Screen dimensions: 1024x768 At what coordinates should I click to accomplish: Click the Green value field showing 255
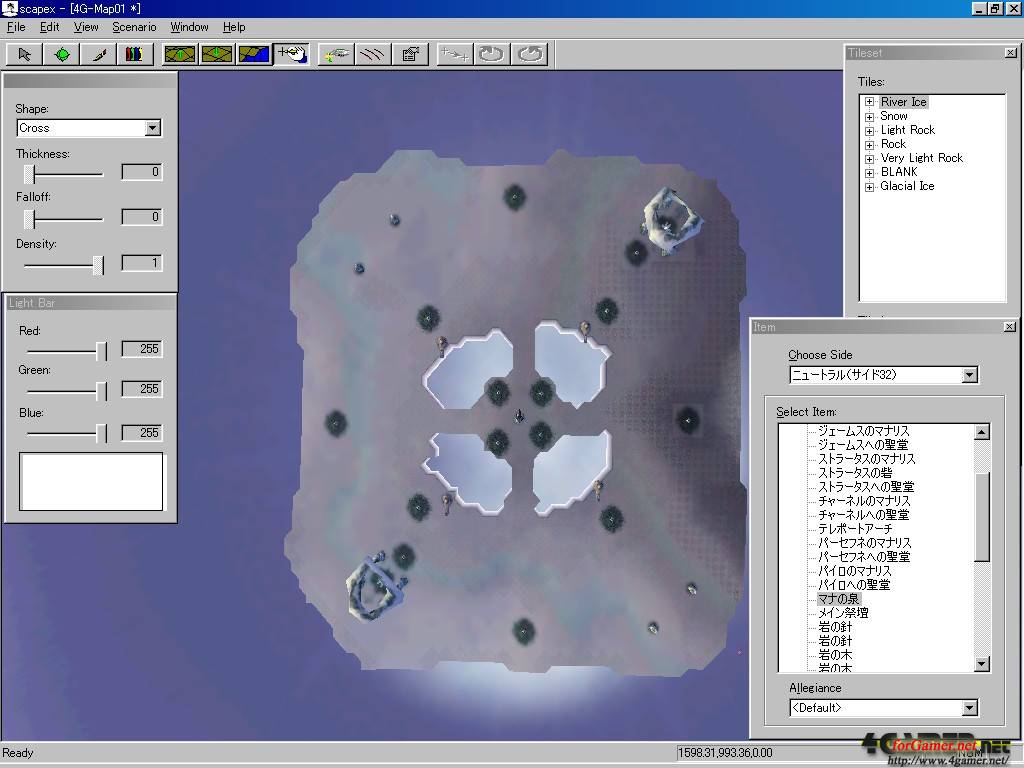(142, 389)
